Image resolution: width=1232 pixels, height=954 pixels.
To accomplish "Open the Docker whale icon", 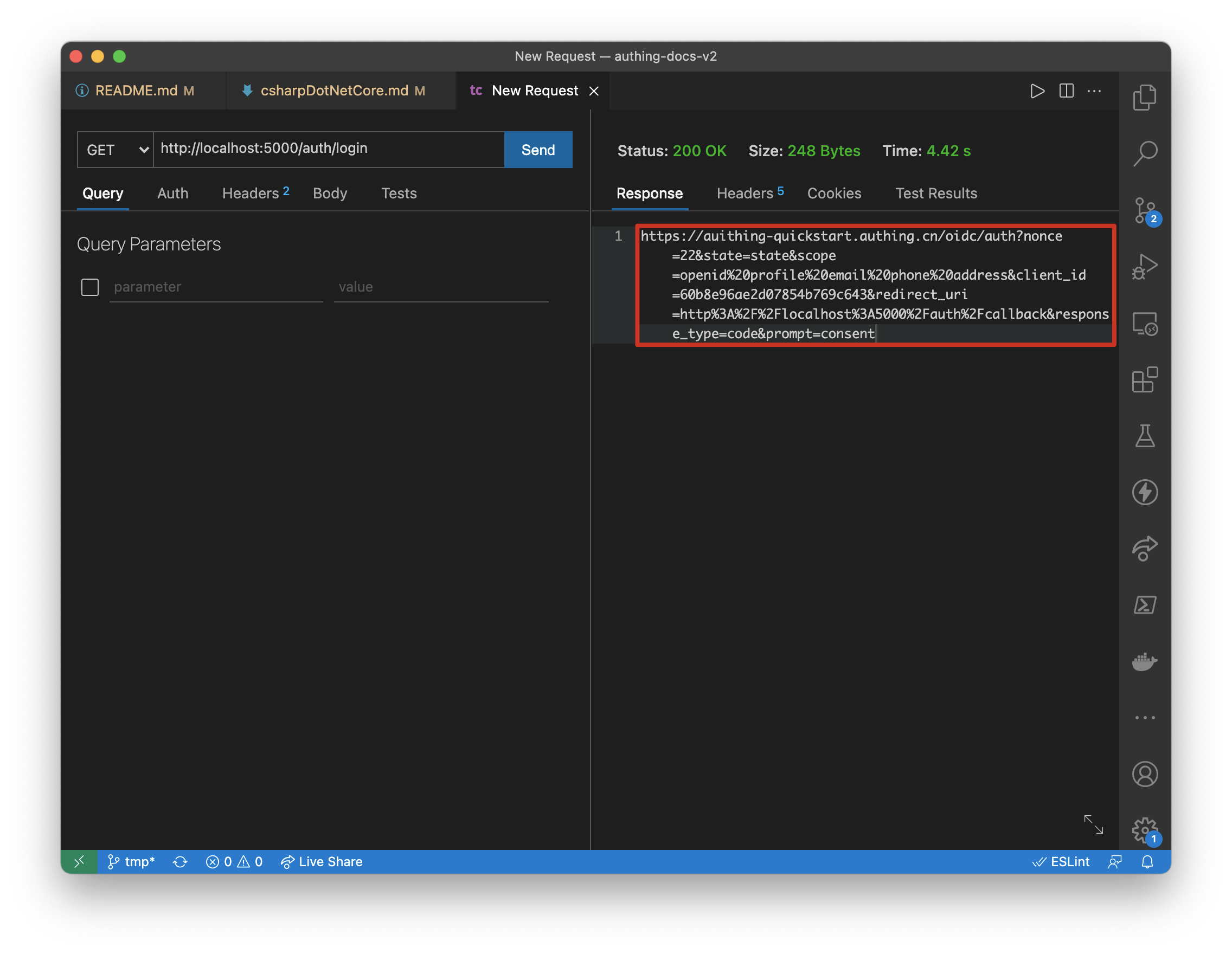I will tap(1145, 661).
